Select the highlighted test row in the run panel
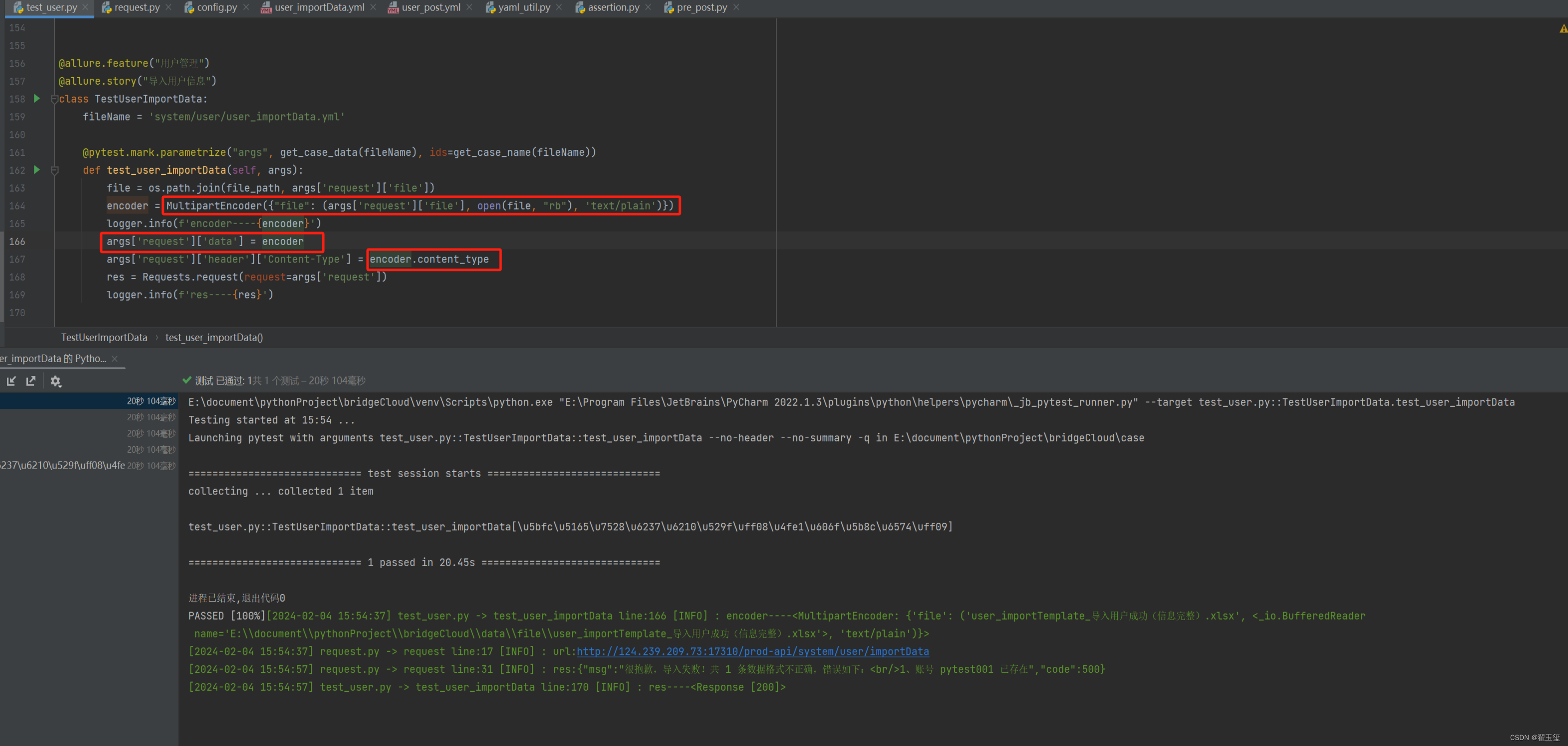This screenshot has width=1568, height=746. [88, 400]
